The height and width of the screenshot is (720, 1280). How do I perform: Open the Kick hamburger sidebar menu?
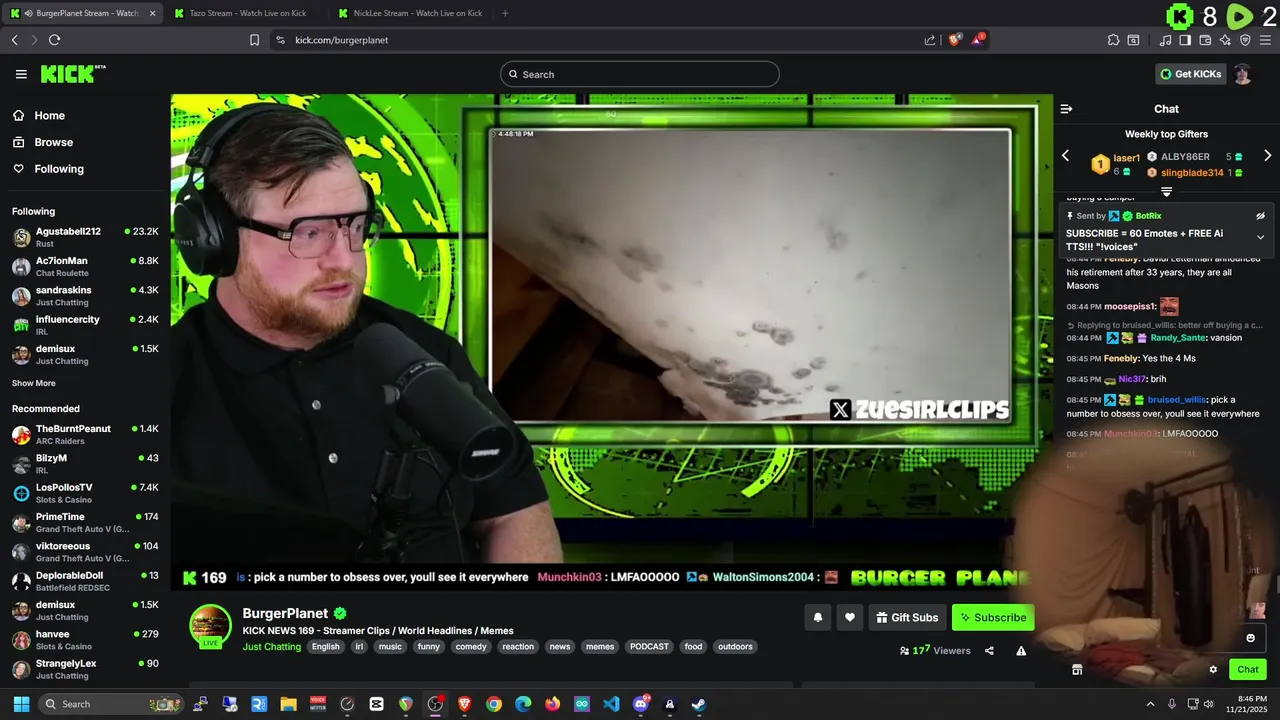(x=21, y=74)
